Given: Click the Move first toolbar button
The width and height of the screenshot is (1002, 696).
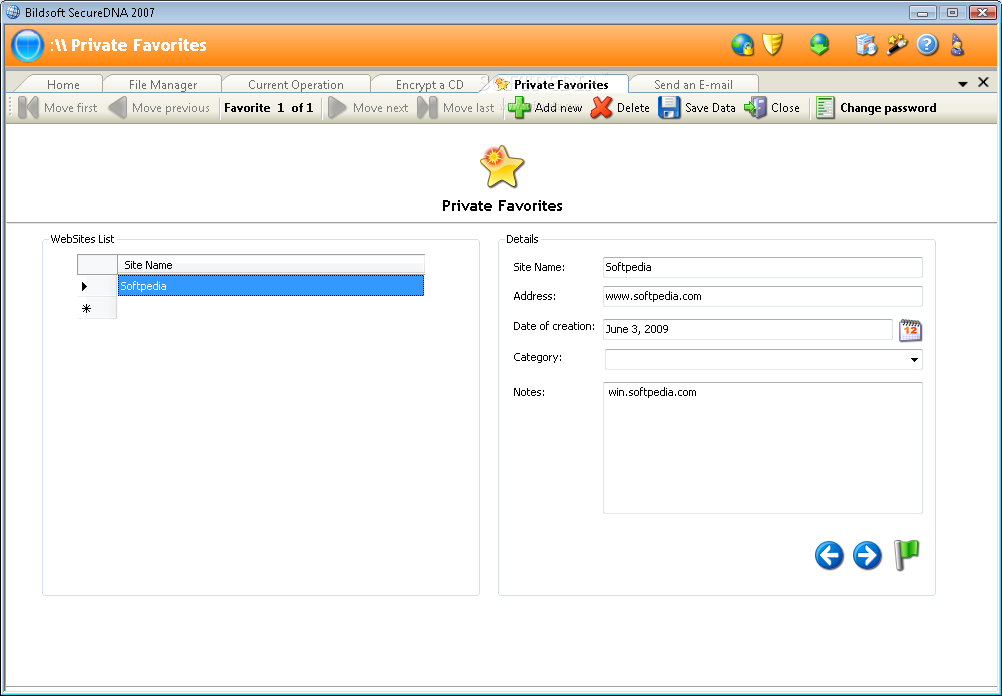Looking at the screenshot, I should coord(58,107).
